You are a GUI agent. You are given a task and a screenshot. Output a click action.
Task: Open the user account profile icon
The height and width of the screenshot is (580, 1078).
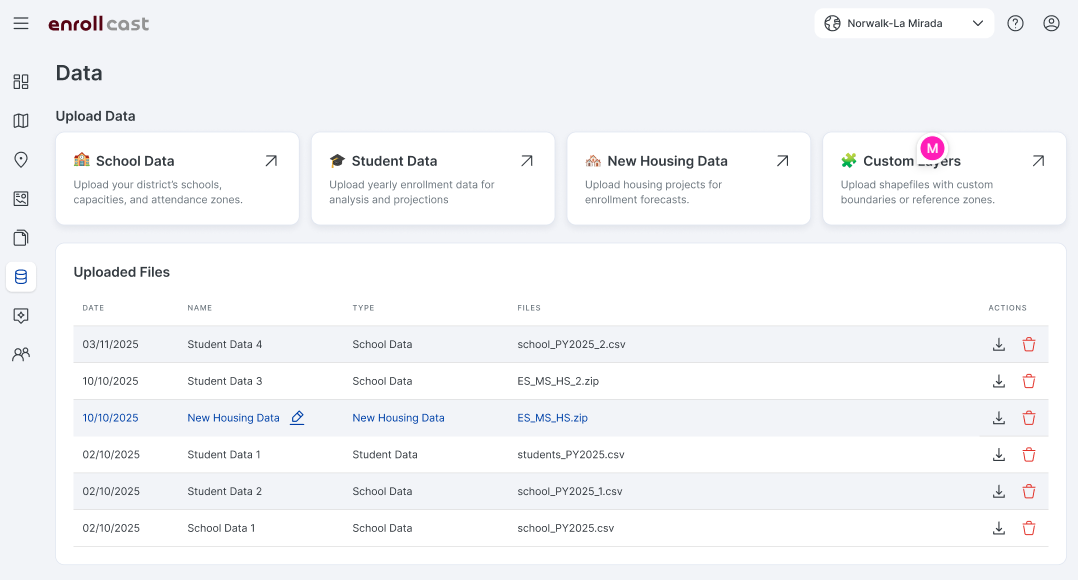(1051, 23)
